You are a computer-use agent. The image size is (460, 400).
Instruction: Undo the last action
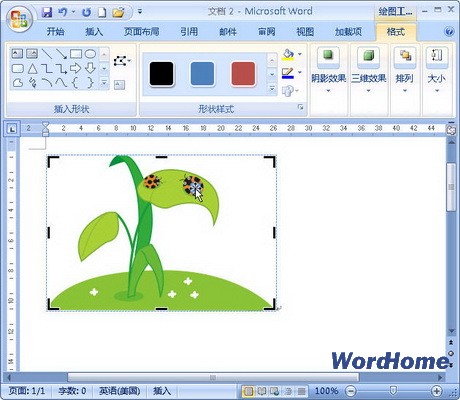[x=63, y=13]
